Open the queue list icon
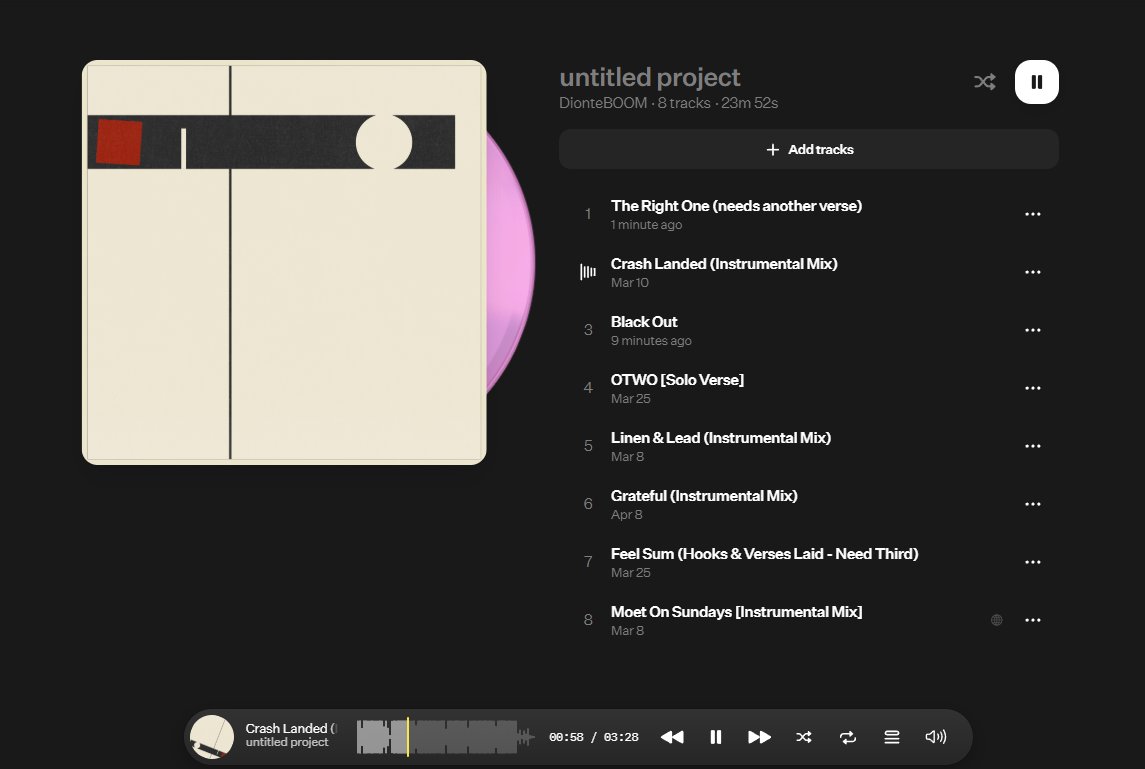 [x=892, y=738]
